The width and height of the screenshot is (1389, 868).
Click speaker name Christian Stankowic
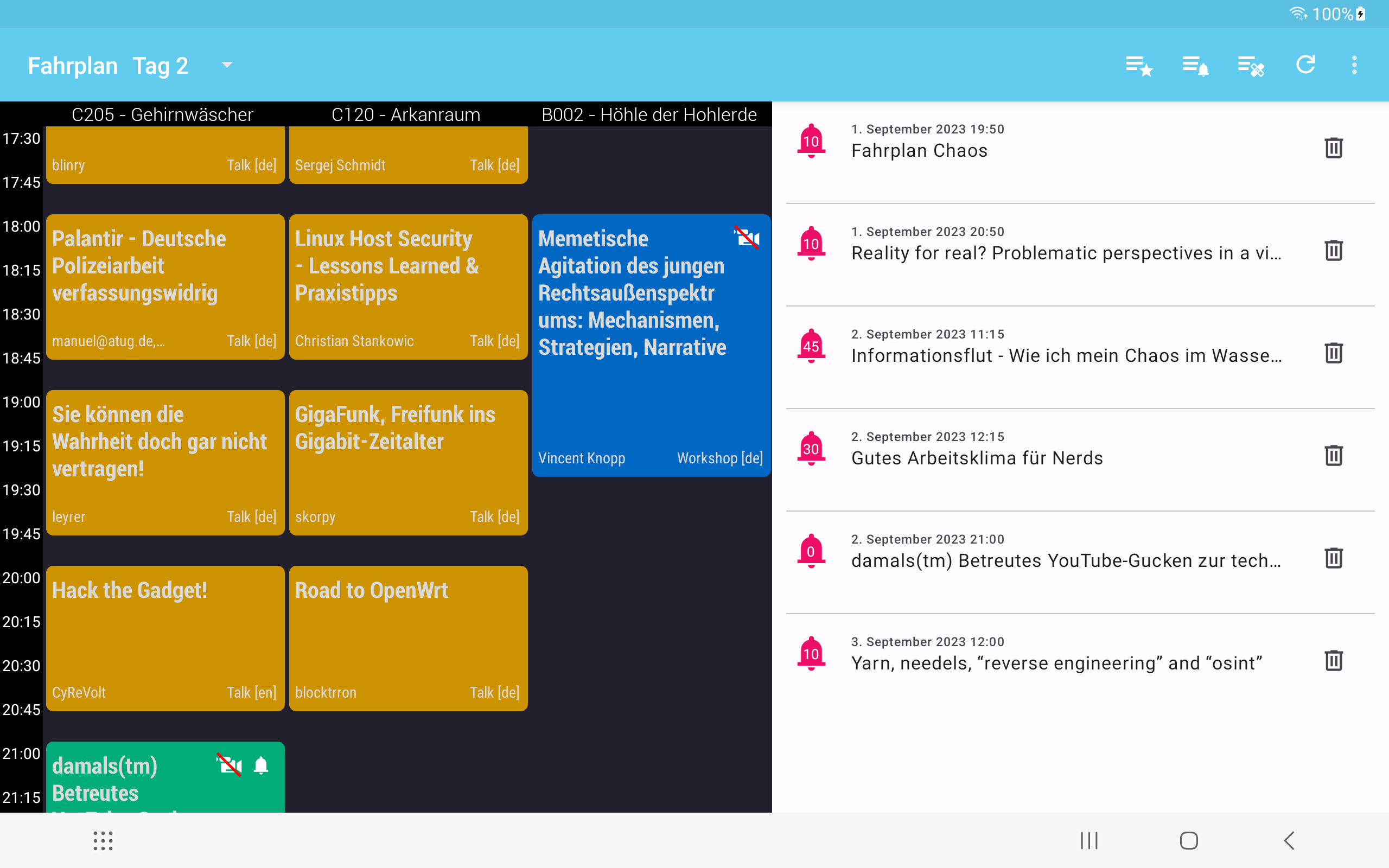(354, 341)
